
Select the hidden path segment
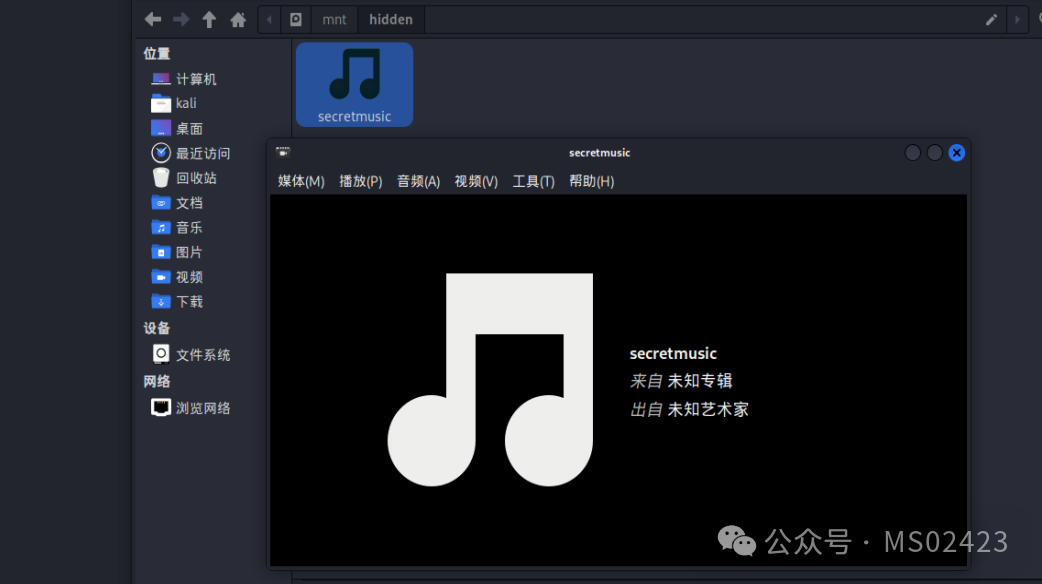click(391, 19)
